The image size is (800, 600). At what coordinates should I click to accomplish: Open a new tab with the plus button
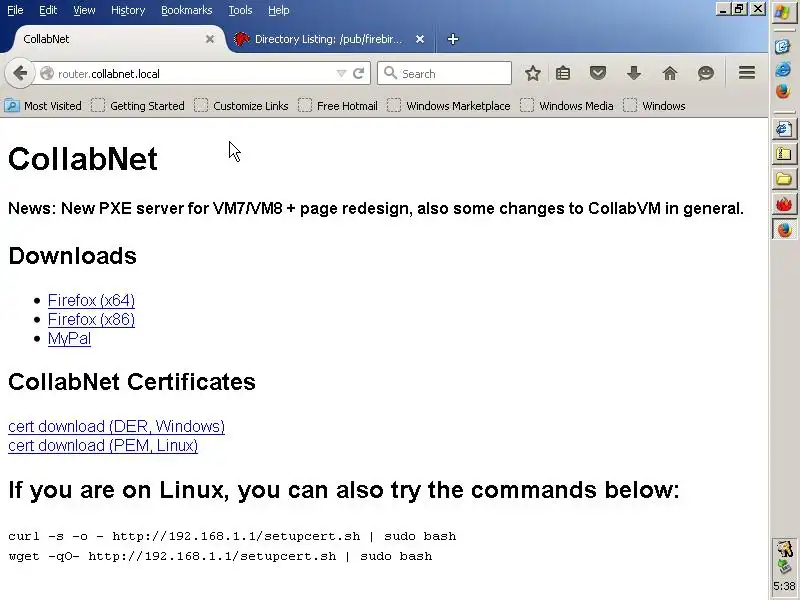[453, 39]
